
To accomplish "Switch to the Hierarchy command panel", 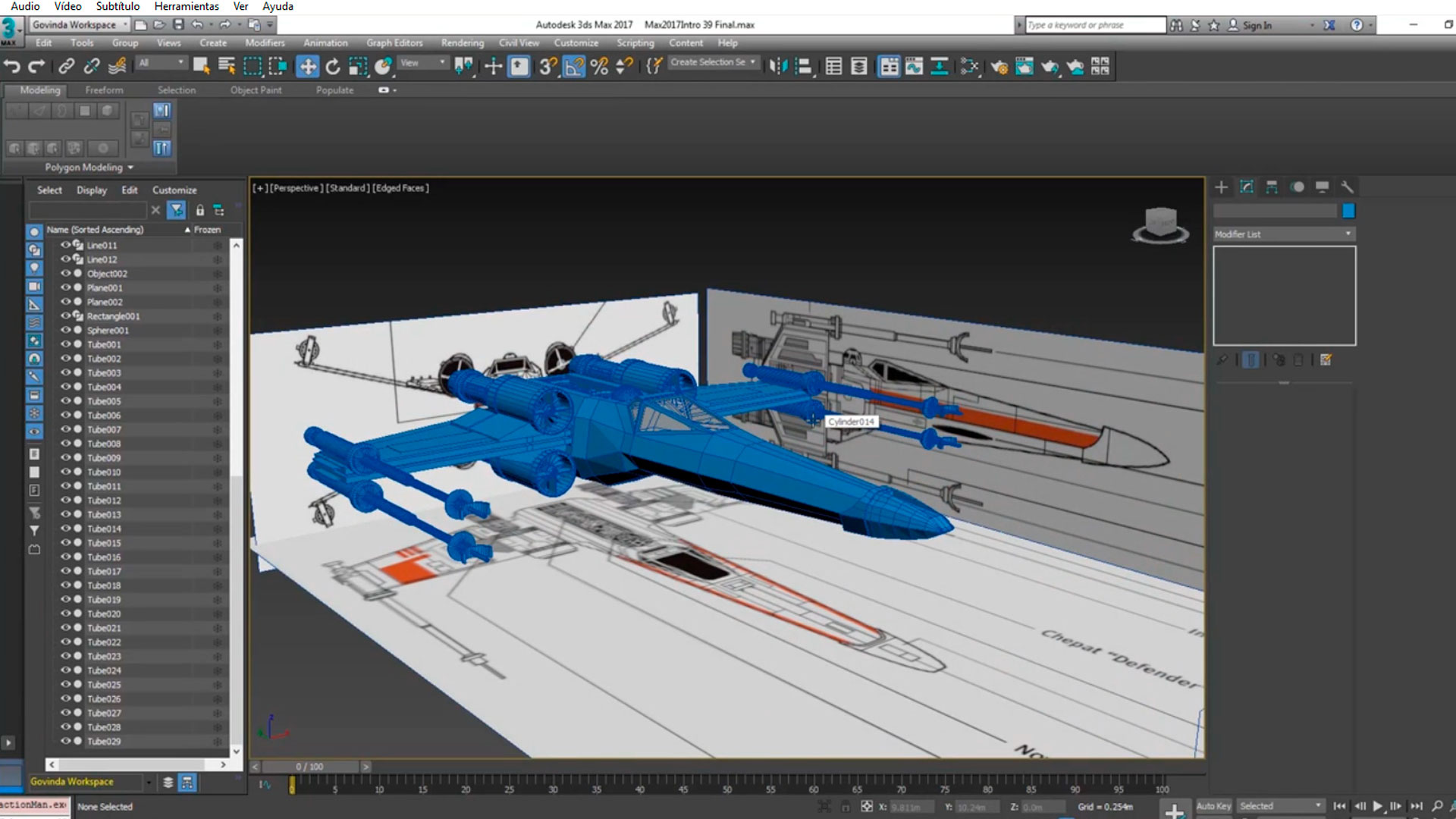I will 1272,187.
